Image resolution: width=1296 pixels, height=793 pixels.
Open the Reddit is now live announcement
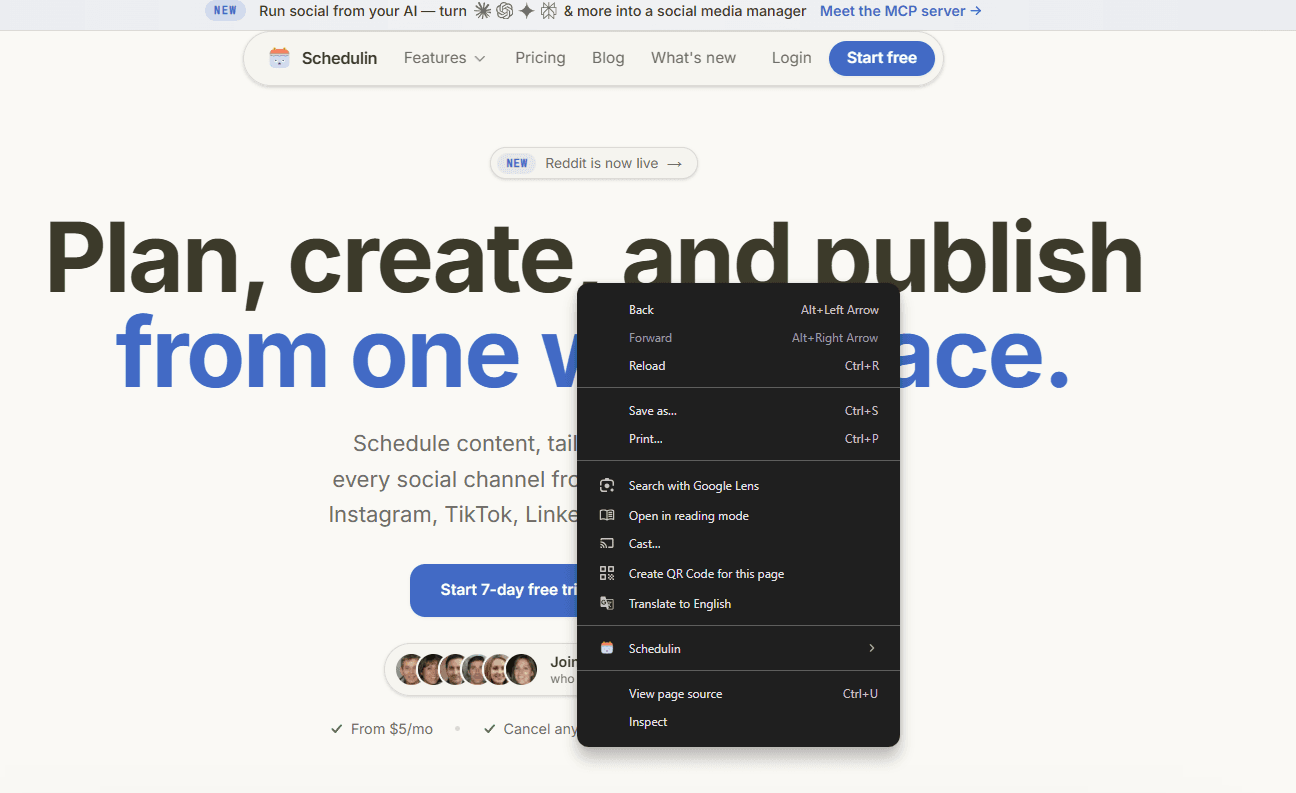point(594,163)
